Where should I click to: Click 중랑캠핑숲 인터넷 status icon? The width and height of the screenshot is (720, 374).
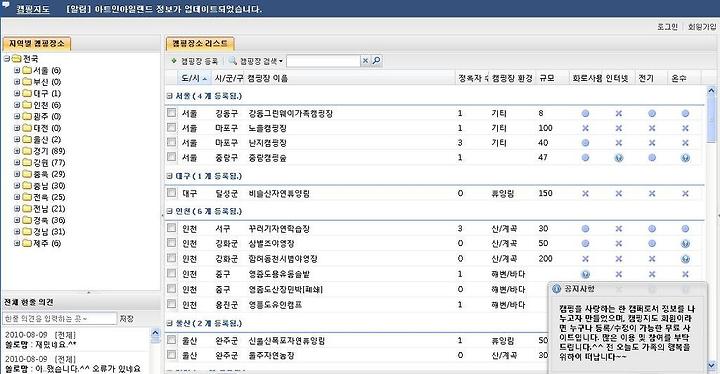click(x=619, y=158)
